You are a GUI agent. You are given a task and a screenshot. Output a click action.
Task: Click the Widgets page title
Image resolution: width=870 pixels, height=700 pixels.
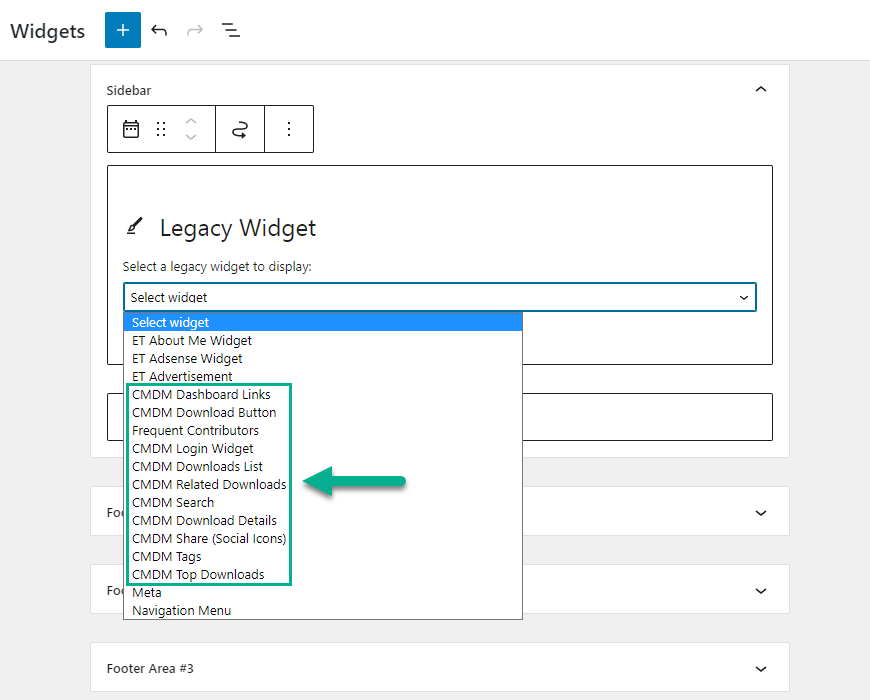(48, 31)
